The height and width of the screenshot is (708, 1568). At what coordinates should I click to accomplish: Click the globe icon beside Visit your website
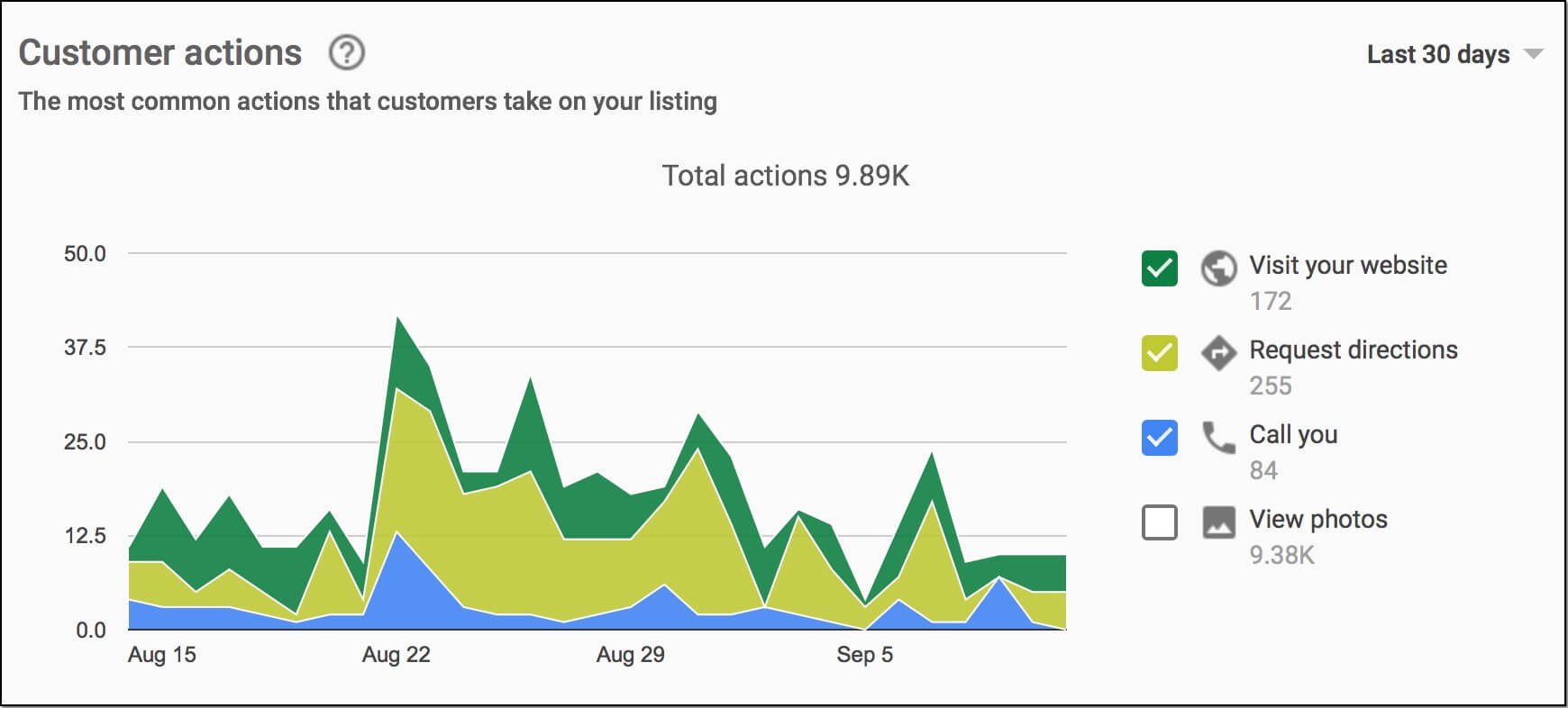pyautogui.click(x=1218, y=270)
